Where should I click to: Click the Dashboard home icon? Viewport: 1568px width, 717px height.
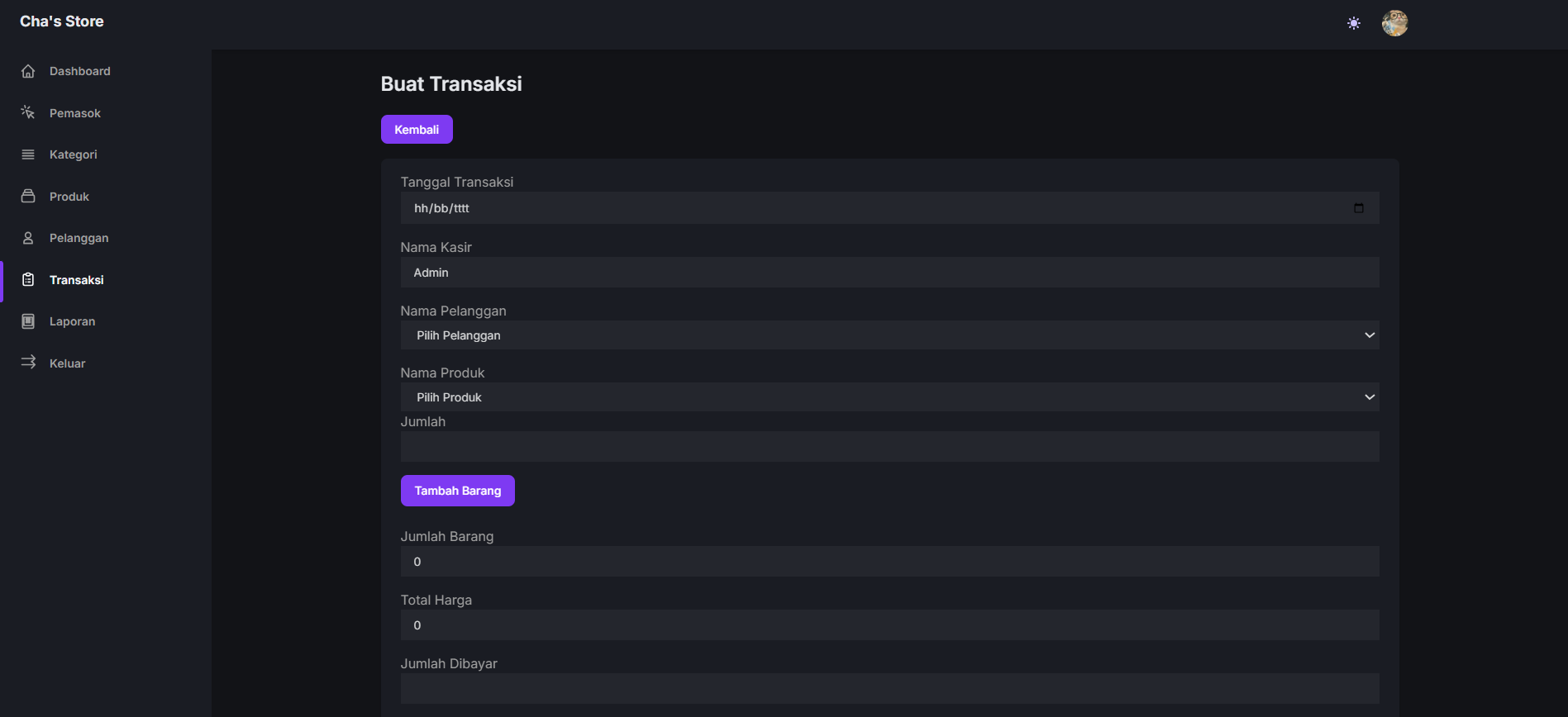click(28, 71)
